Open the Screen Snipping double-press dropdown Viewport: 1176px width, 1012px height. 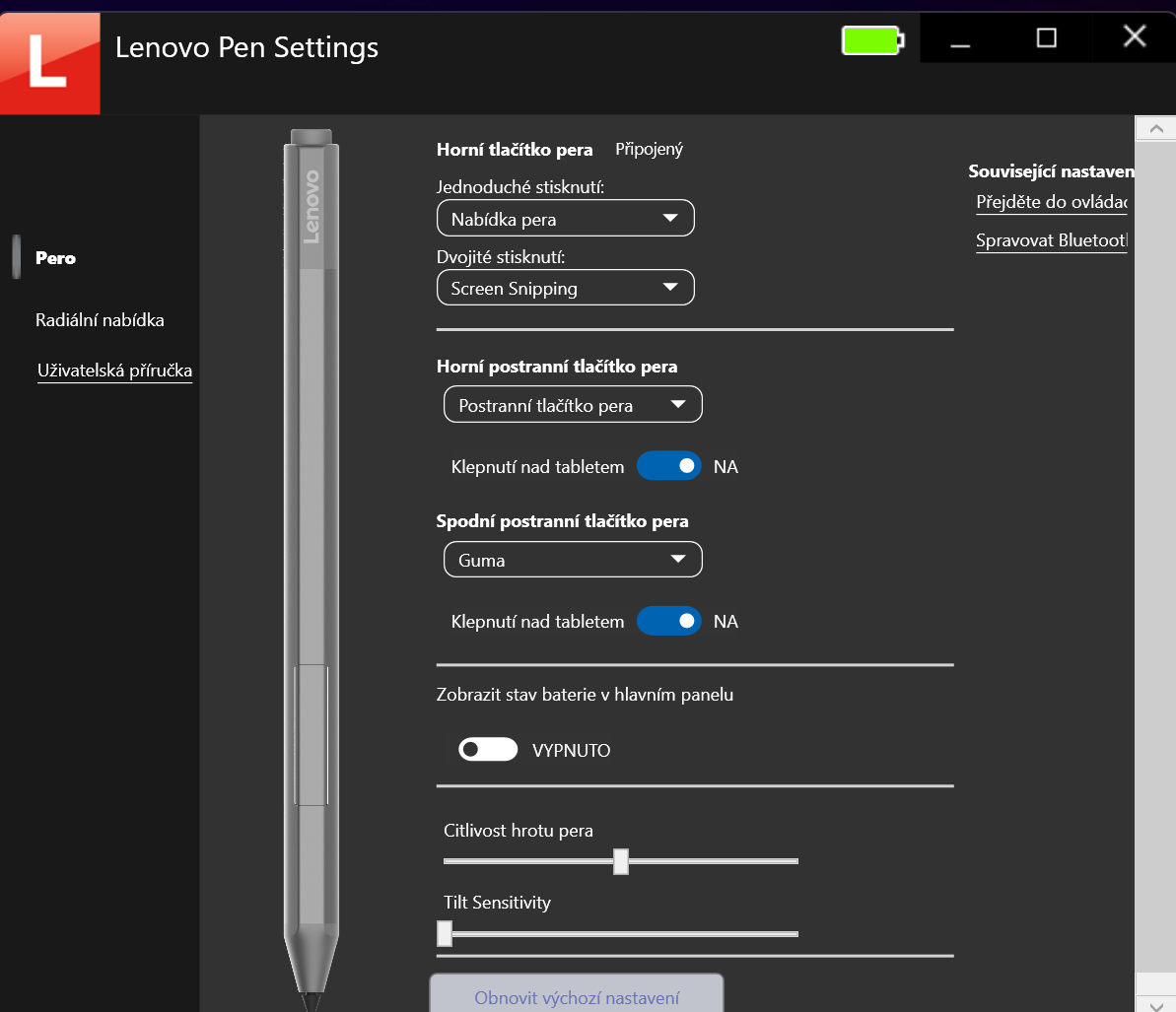click(565, 288)
